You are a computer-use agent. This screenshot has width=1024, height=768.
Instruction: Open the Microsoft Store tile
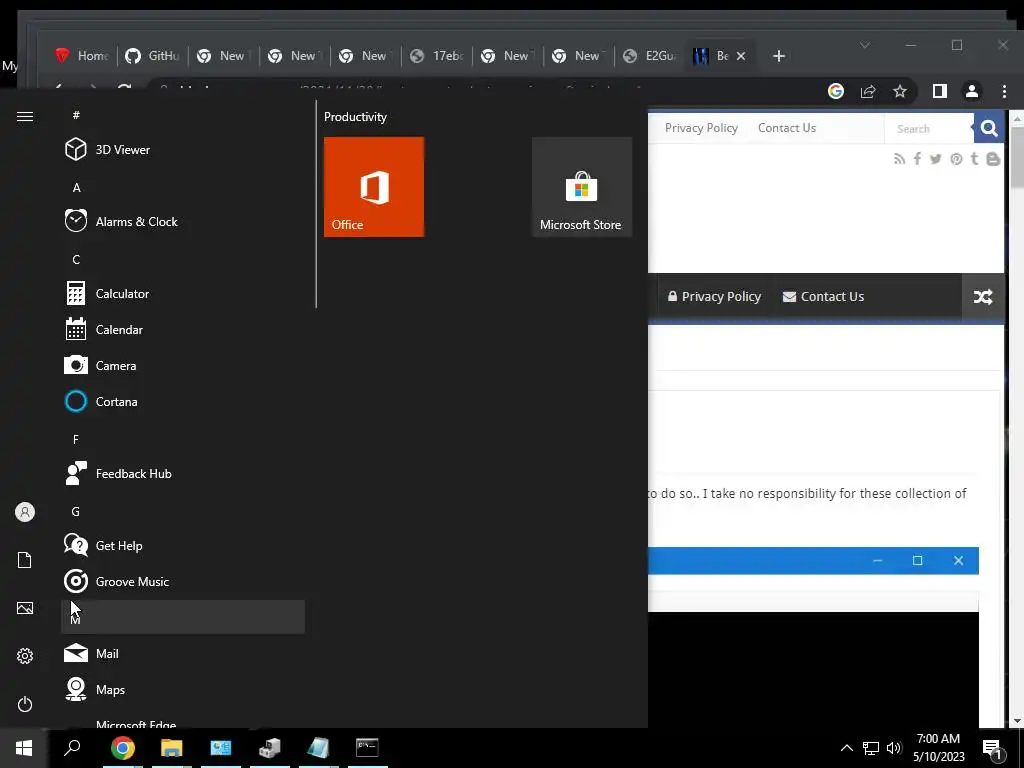point(581,187)
